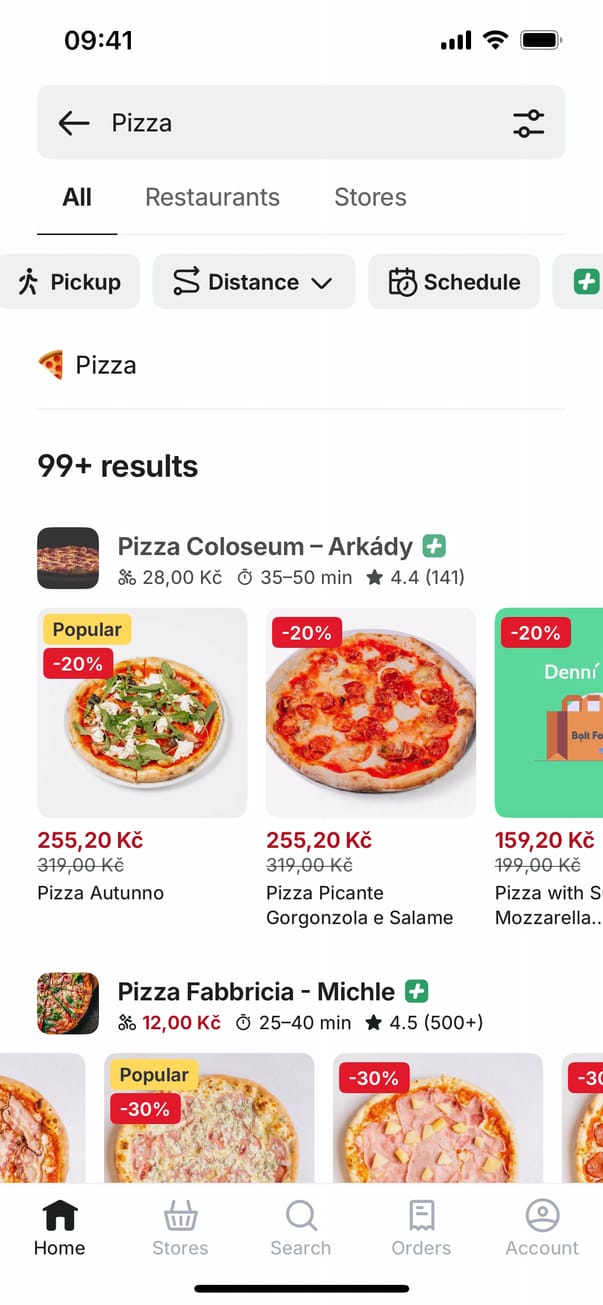Expand the Distance dropdown
This screenshot has height=1305, width=603.
click(x=253, y=282)
